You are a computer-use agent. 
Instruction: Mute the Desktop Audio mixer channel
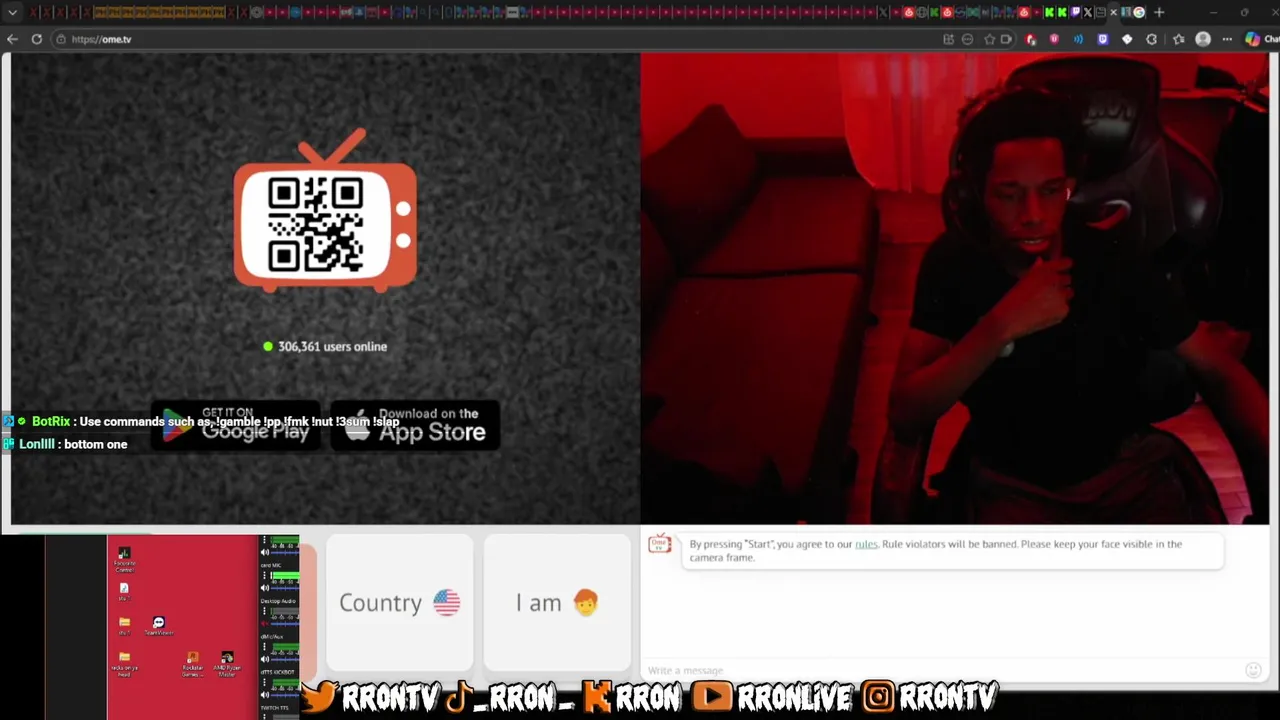265,624
